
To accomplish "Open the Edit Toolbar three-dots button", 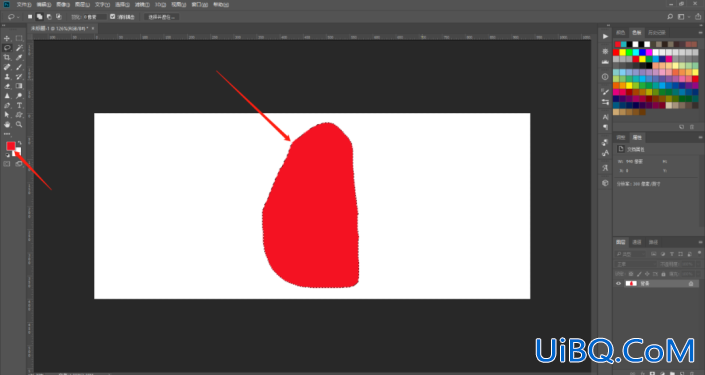I will (7, 134).
